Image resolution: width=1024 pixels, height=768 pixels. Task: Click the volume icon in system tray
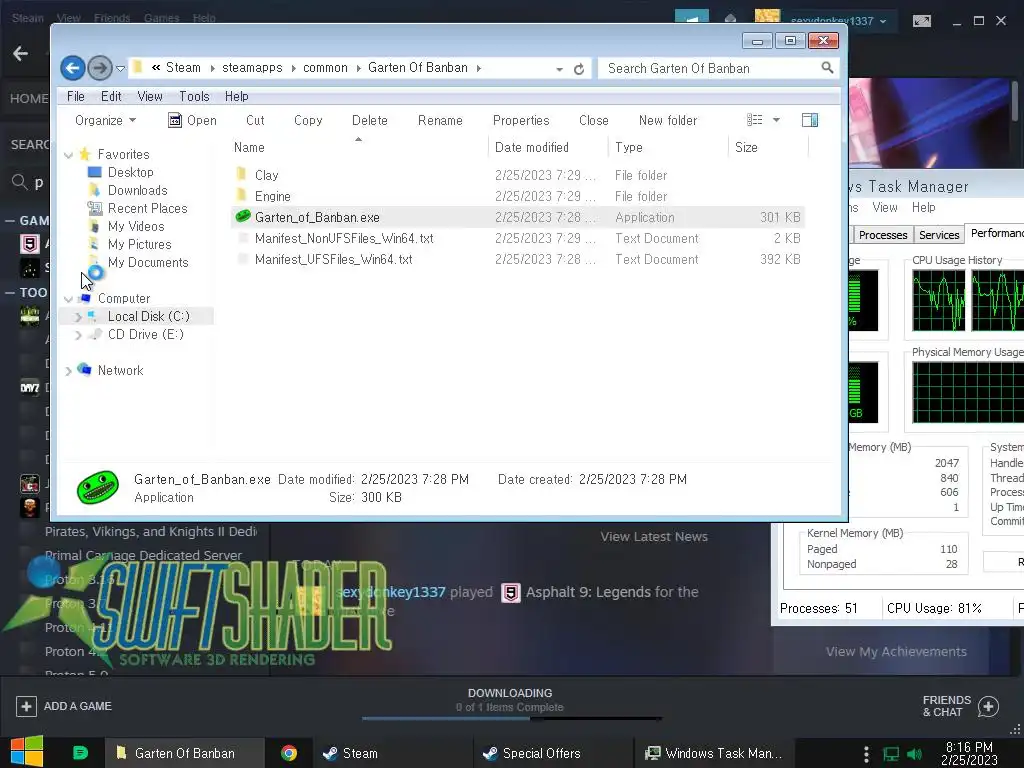coord(914,754)
